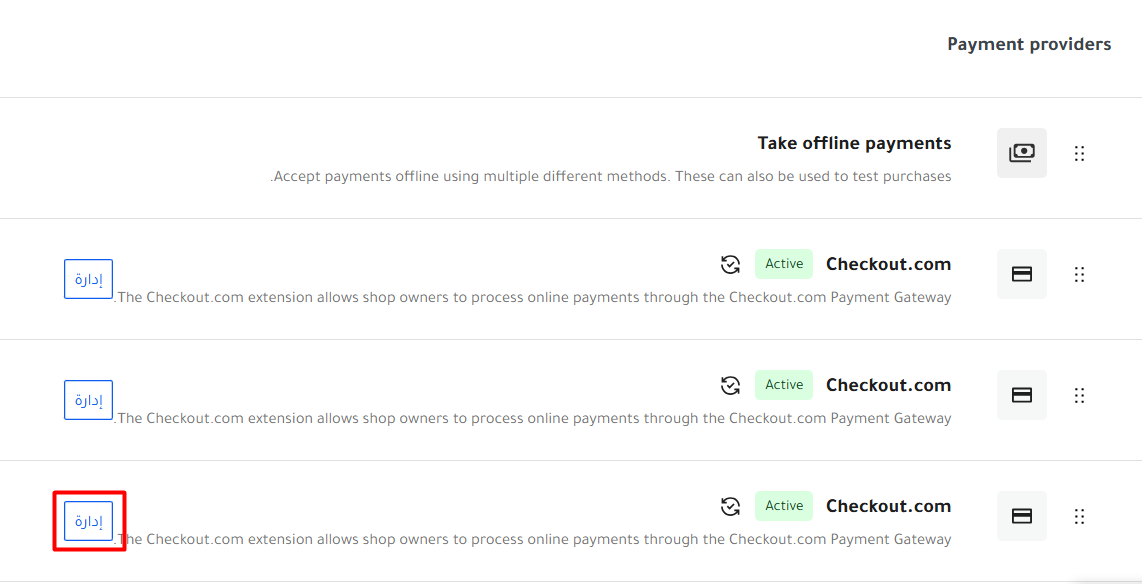Click the Active badge of the third Checkout.com row

tap(784, 506)
